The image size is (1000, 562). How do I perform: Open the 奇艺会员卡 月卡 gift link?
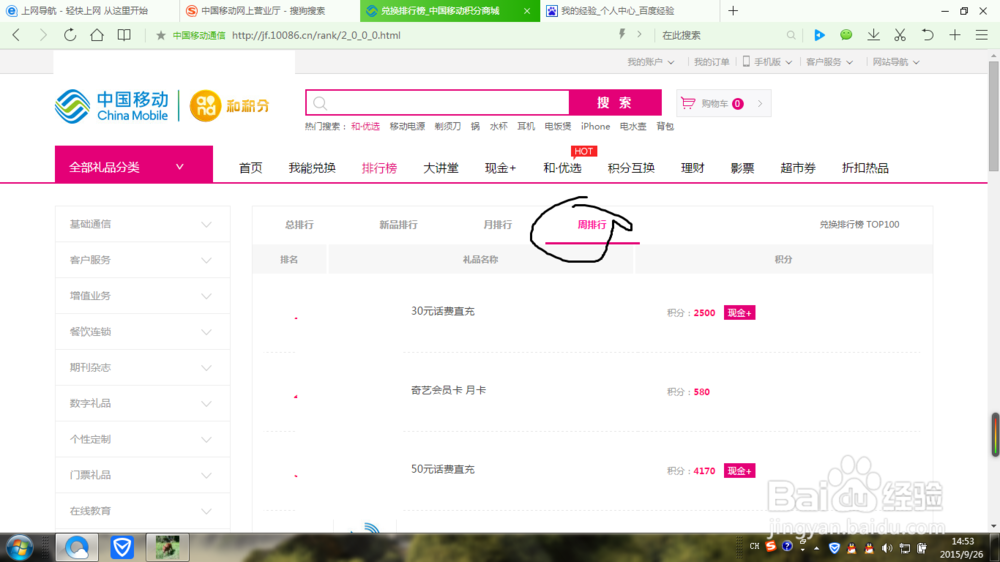pyautogui.click(x=448, y=390)
